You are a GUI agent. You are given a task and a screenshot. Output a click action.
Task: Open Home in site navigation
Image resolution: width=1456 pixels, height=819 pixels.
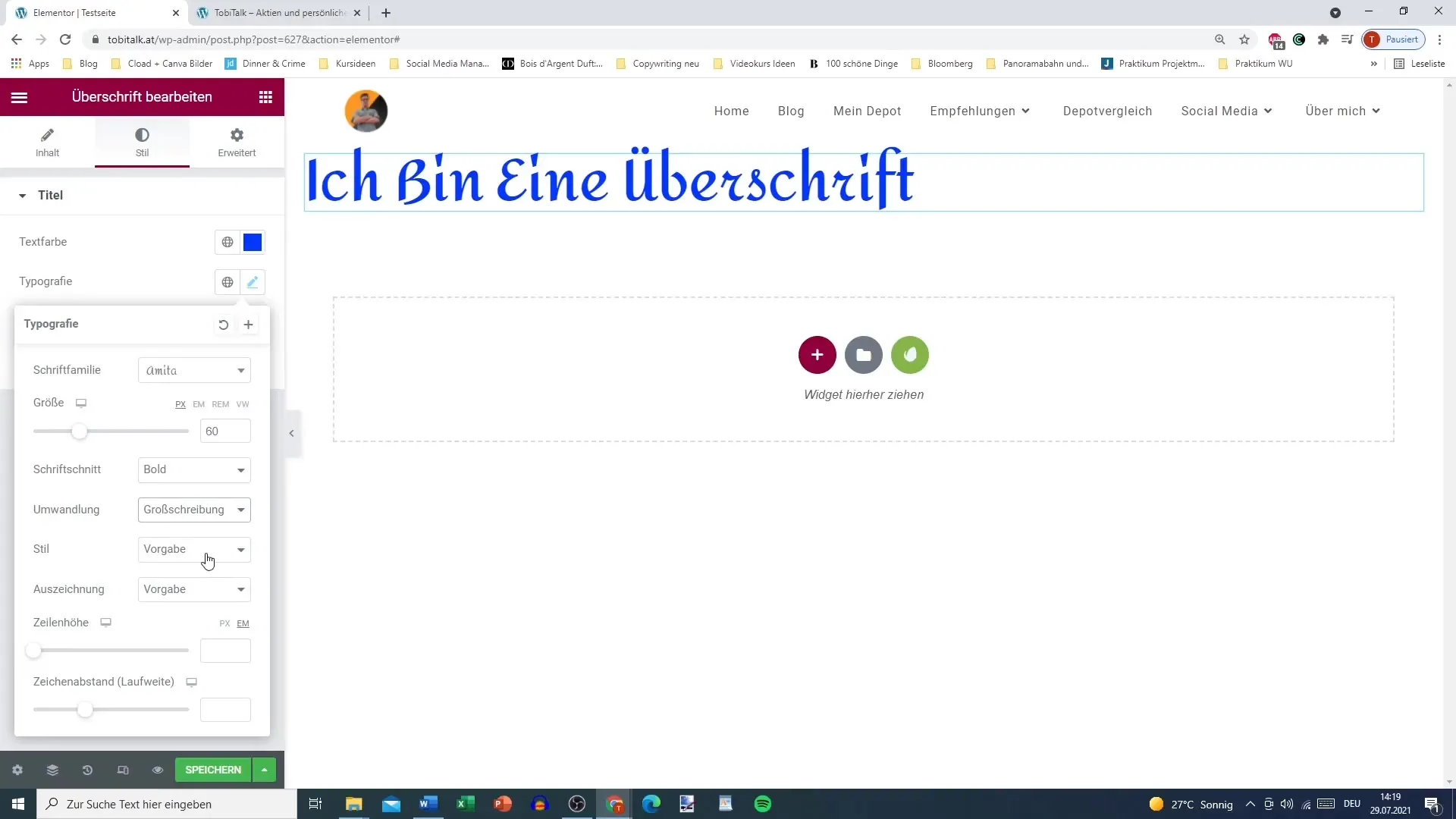(x=732, y=111)
